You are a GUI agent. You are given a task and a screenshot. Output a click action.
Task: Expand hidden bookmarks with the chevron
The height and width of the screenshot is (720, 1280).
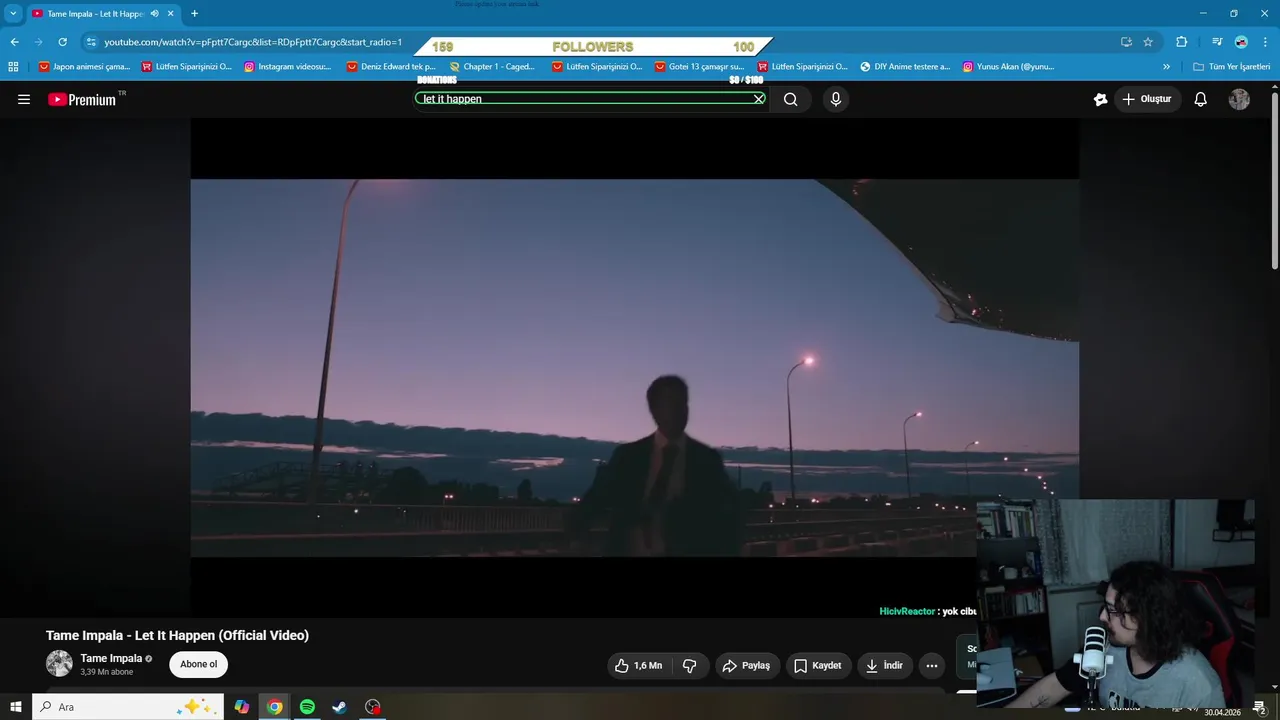(x=1166, y=67)
